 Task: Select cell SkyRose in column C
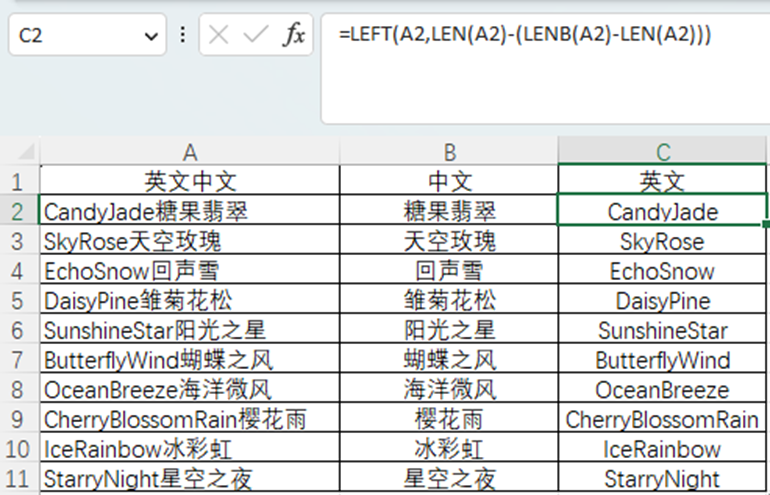[x=662, y=240]
